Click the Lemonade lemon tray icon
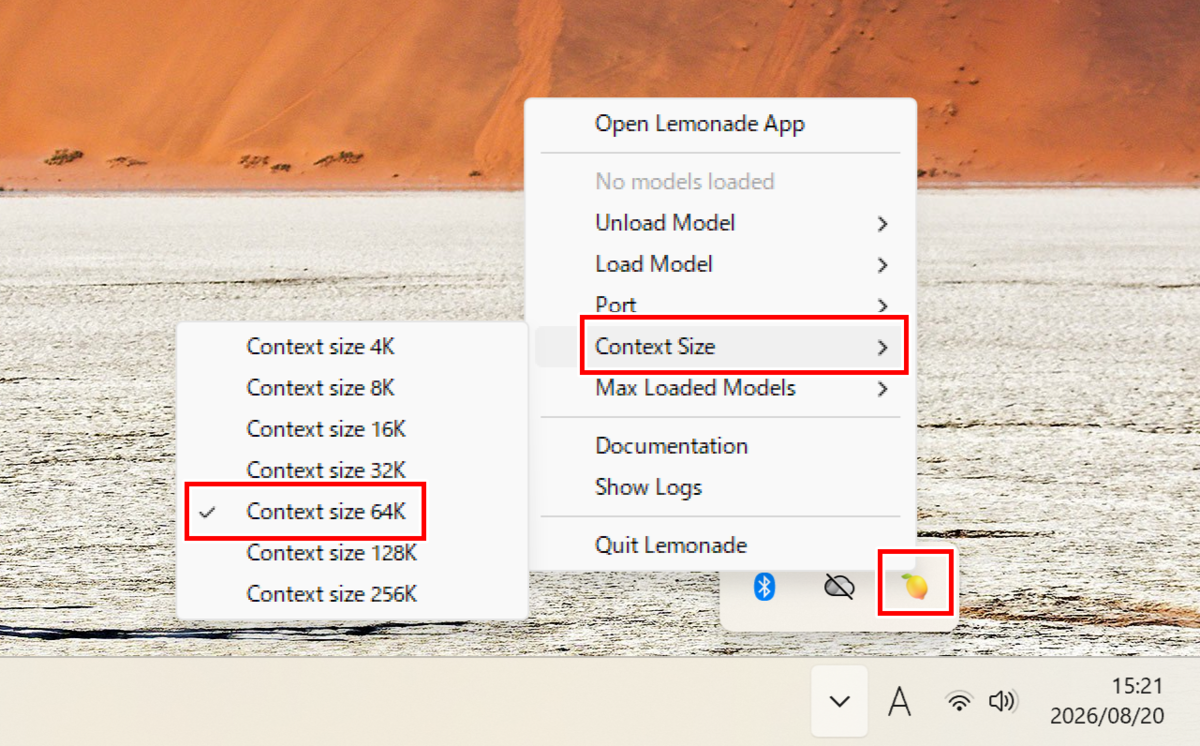The image size is (1200, 746). (x=915, y=587)
